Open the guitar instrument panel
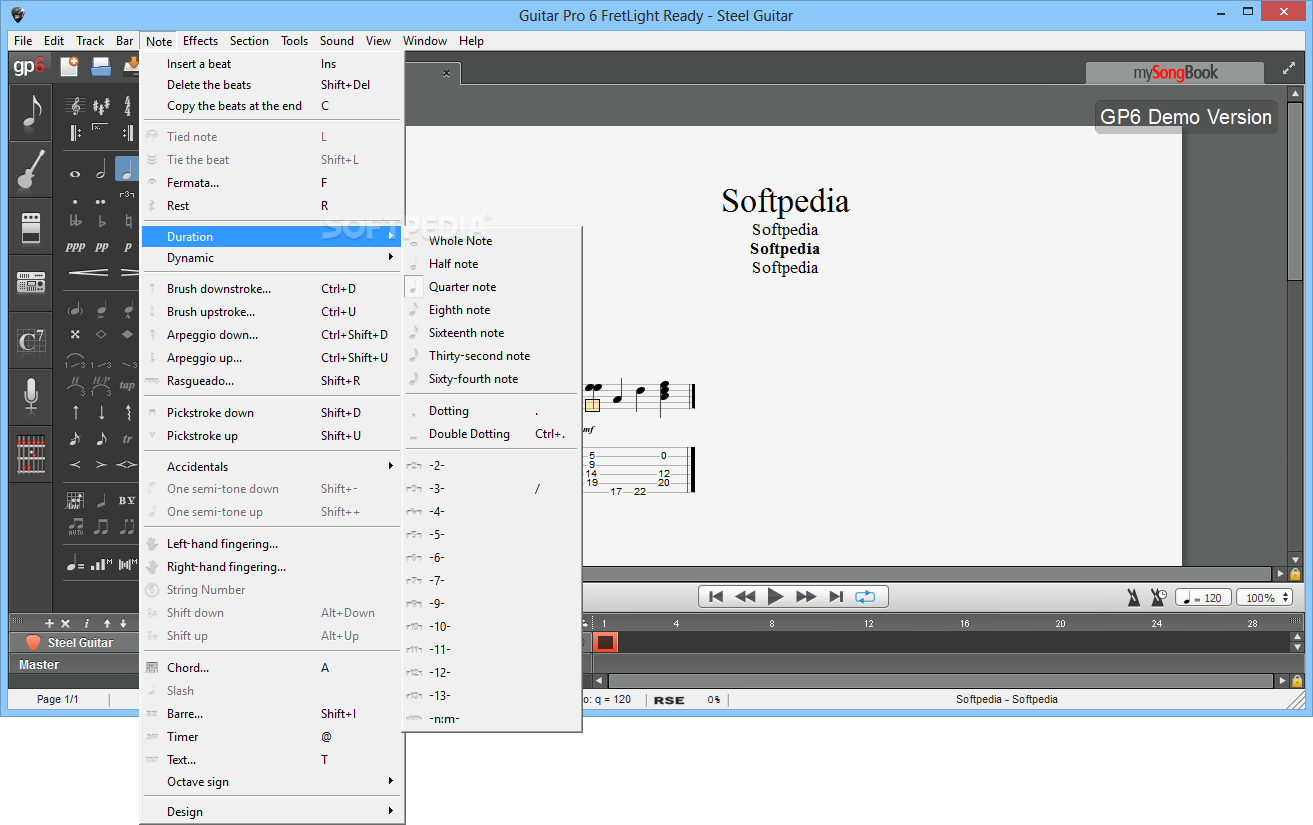Viewport: 1313px width, 825px height. pyautogui.click(x=31, y=170)
